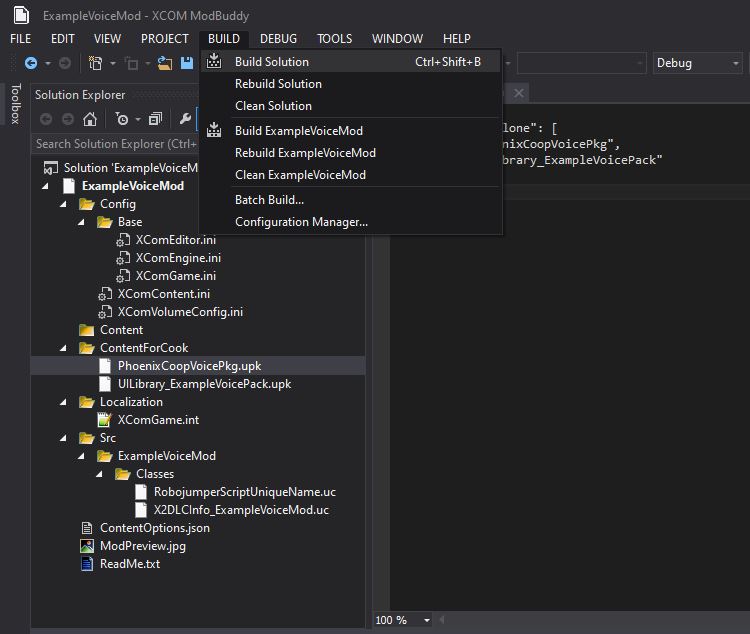Choose Rebuild ExampleVoiceMod
The width and height of the screenshot is (750, 634).
pos(350,153)
